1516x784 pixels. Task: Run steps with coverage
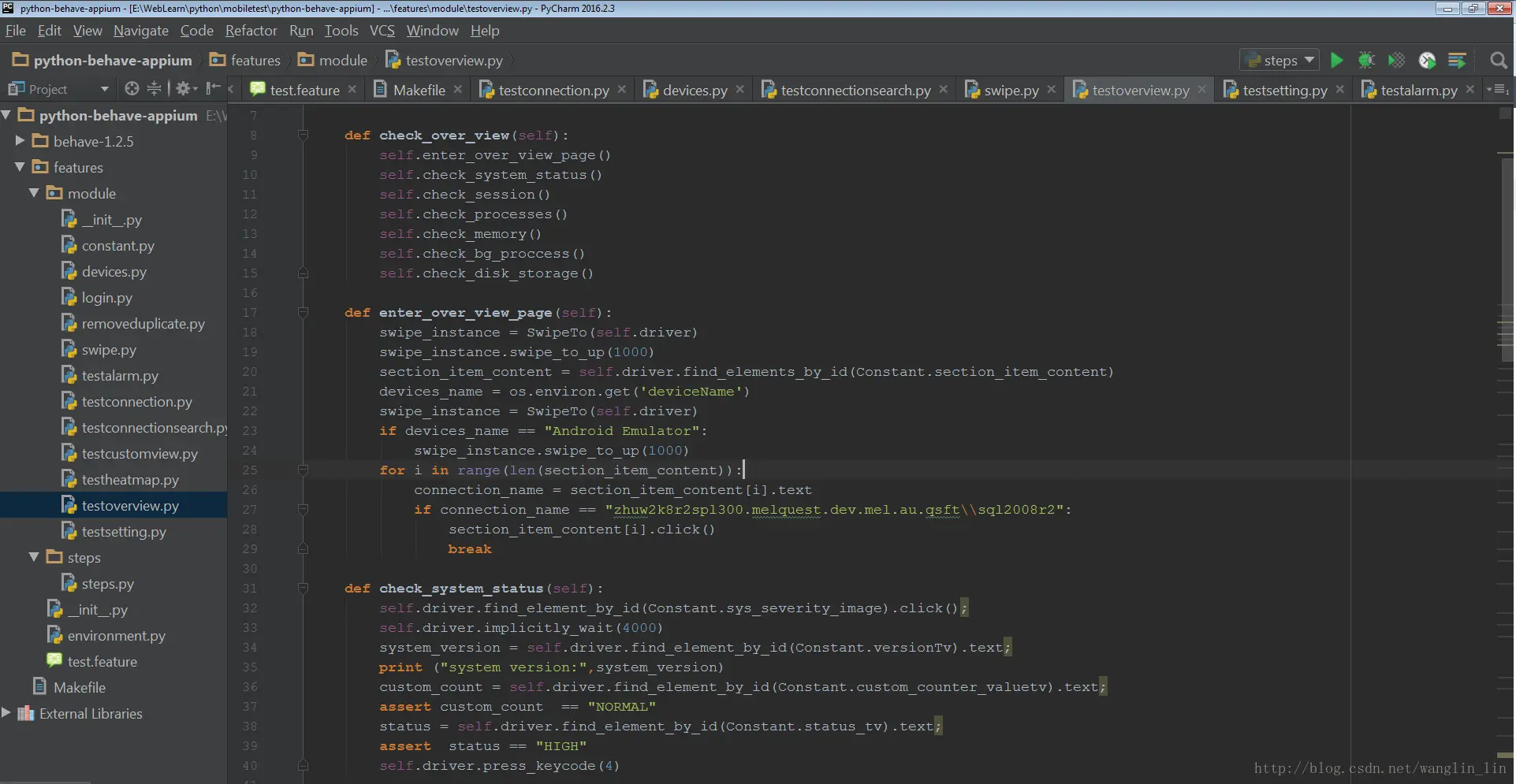coord(1396,61)
